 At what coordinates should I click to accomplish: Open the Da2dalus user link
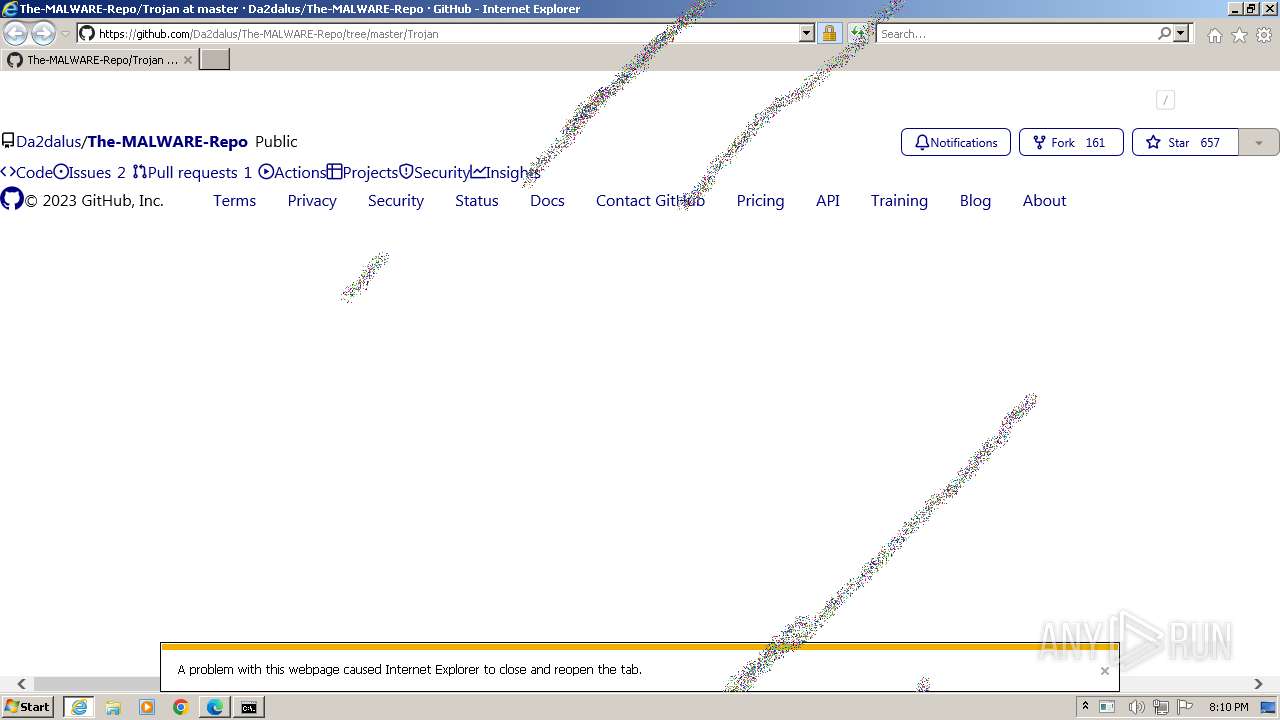click(x=48, y=142)
